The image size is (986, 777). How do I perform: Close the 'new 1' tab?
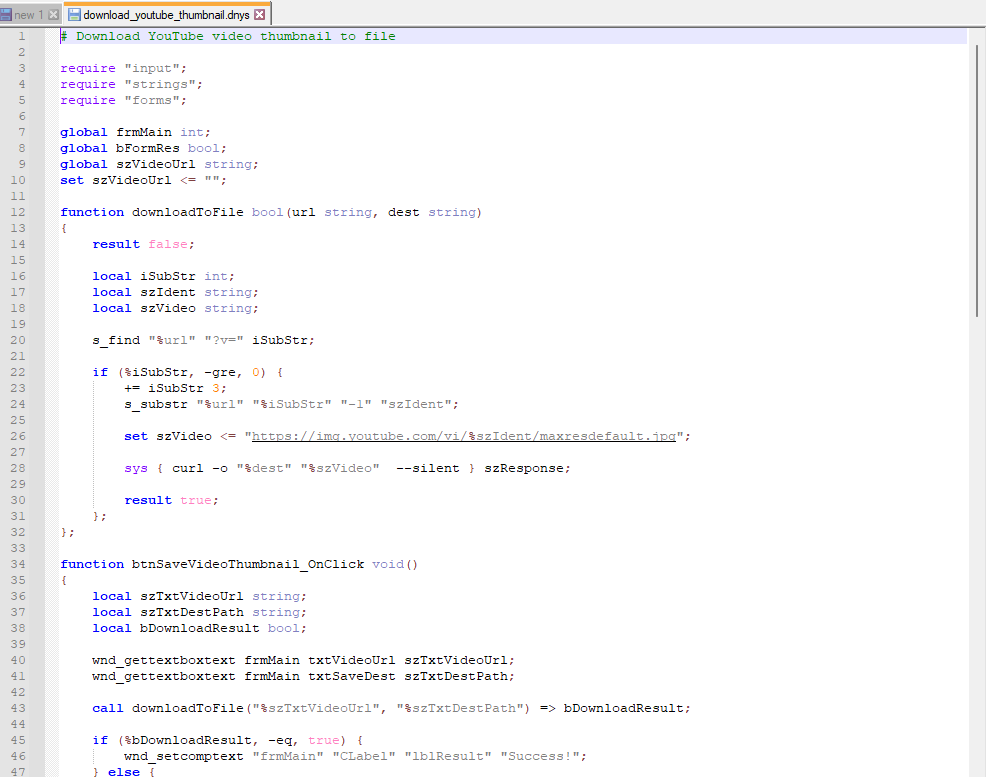click(53, 14)
